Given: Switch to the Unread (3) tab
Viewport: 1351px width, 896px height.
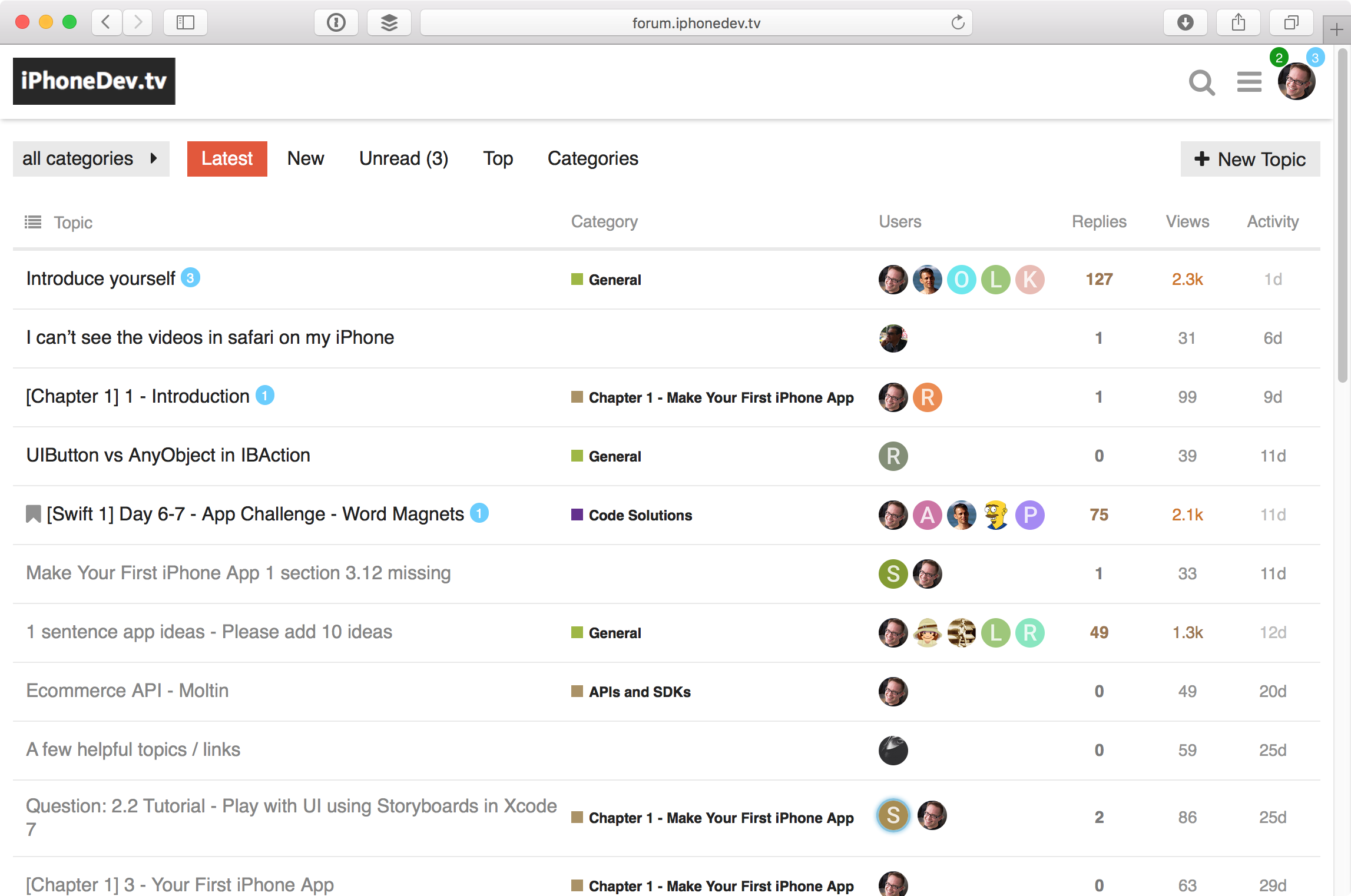Looking at the screenshot, I should pos(404,159).
